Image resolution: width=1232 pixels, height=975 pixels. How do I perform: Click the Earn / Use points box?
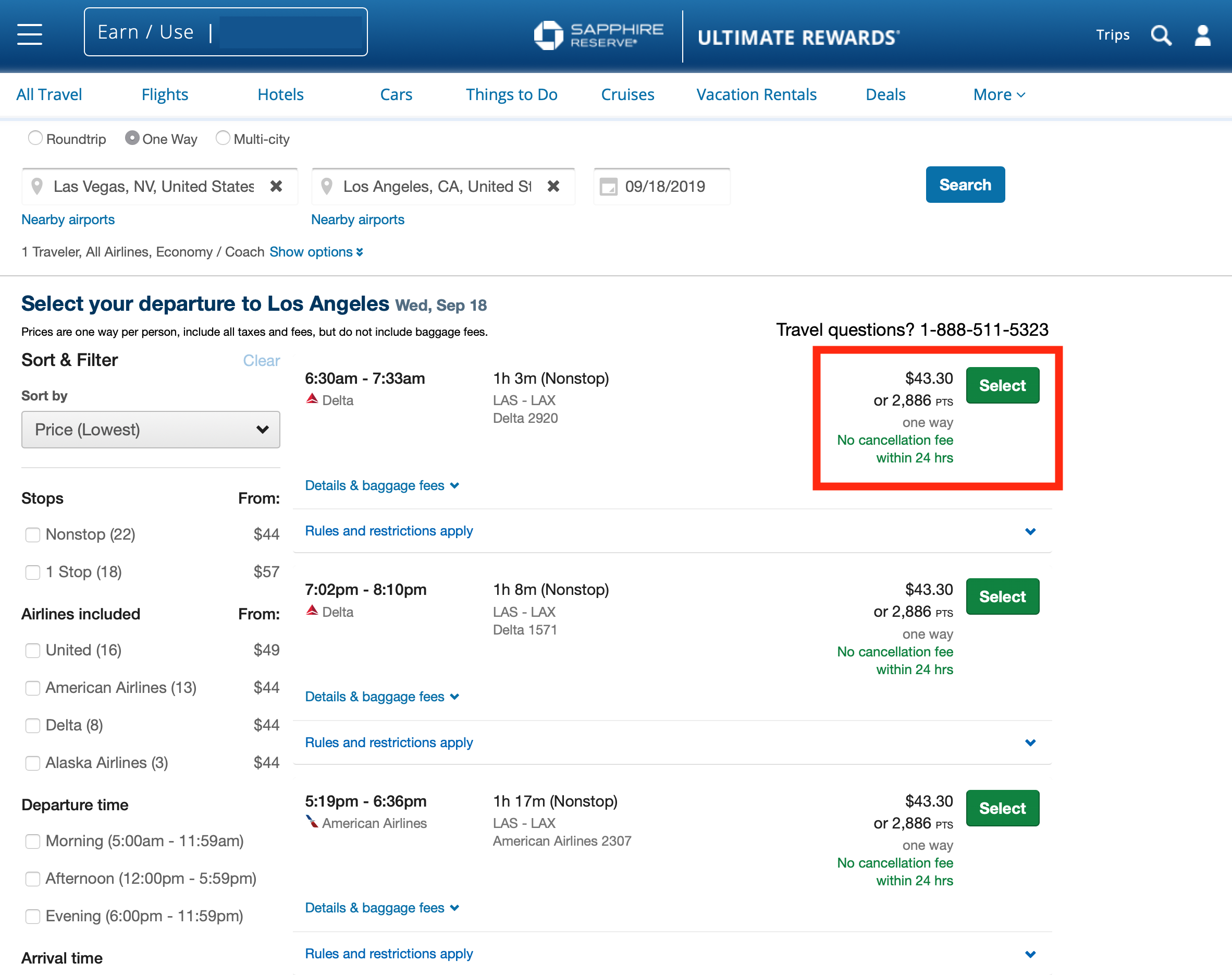[x=226, y=32]
